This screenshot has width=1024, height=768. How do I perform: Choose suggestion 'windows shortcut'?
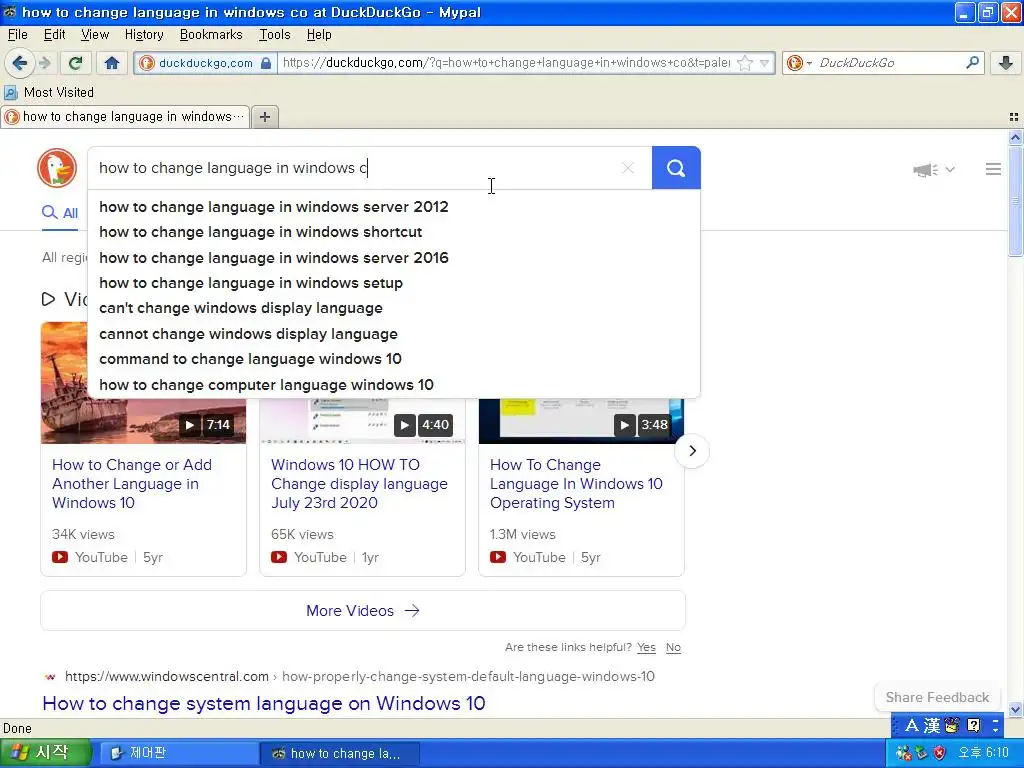[394, 232]
